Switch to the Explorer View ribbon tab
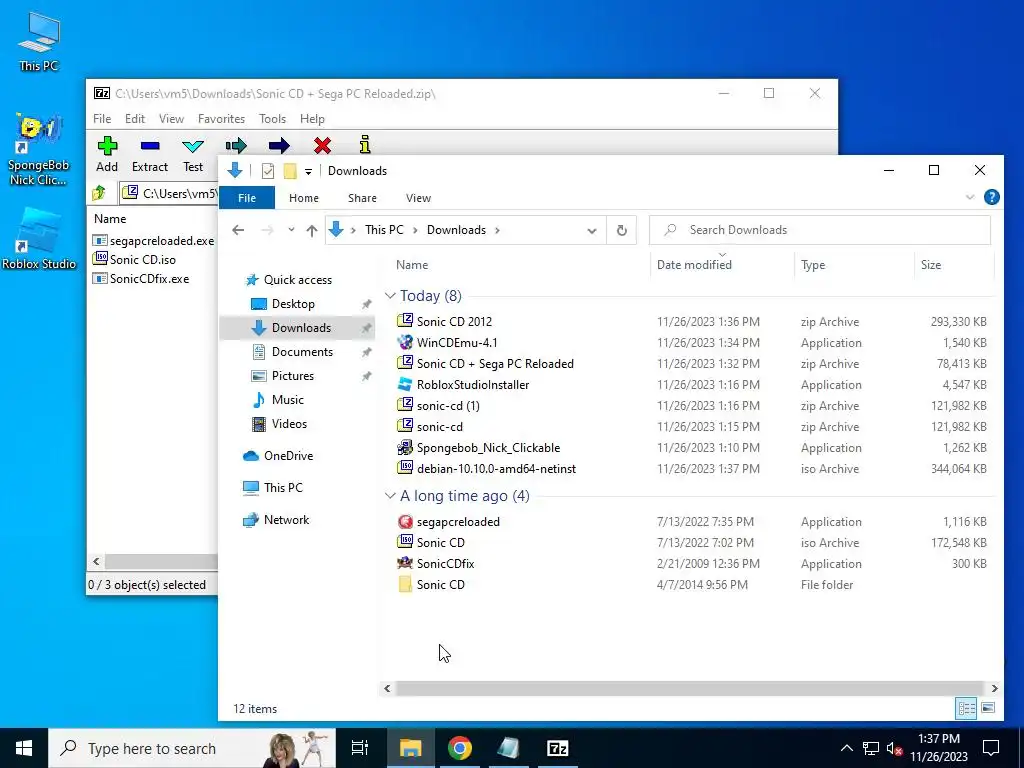This screenshot has height=768, width=1024. (x=418, y=198)
